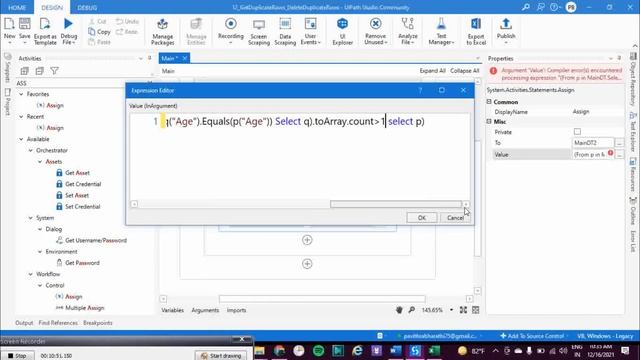Click Export to Excel
Viewport: 640px width, 360px height.
[476, 31]
